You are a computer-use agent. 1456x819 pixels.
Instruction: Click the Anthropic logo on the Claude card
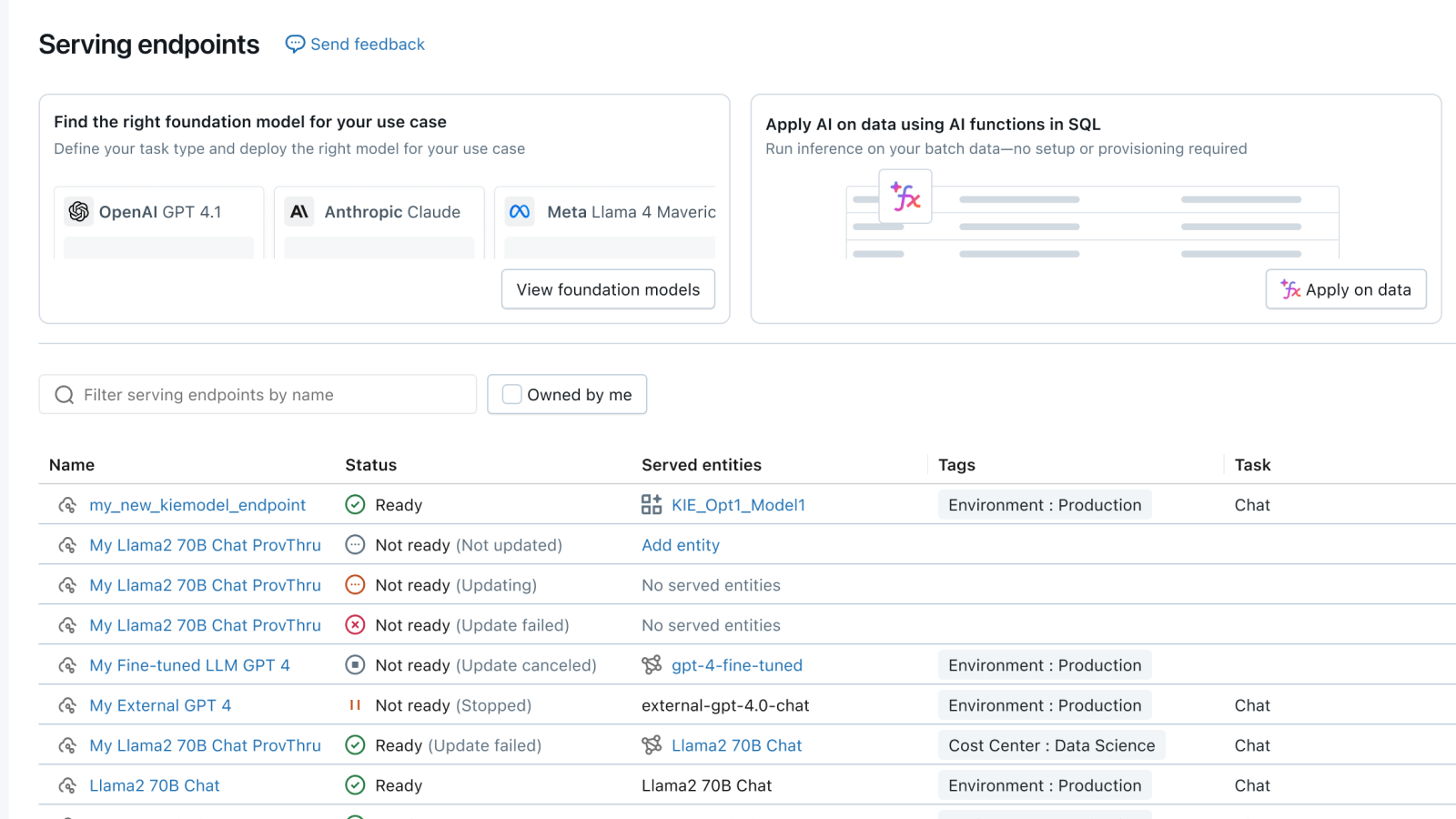pyautogui.click(x=299, y=211)
